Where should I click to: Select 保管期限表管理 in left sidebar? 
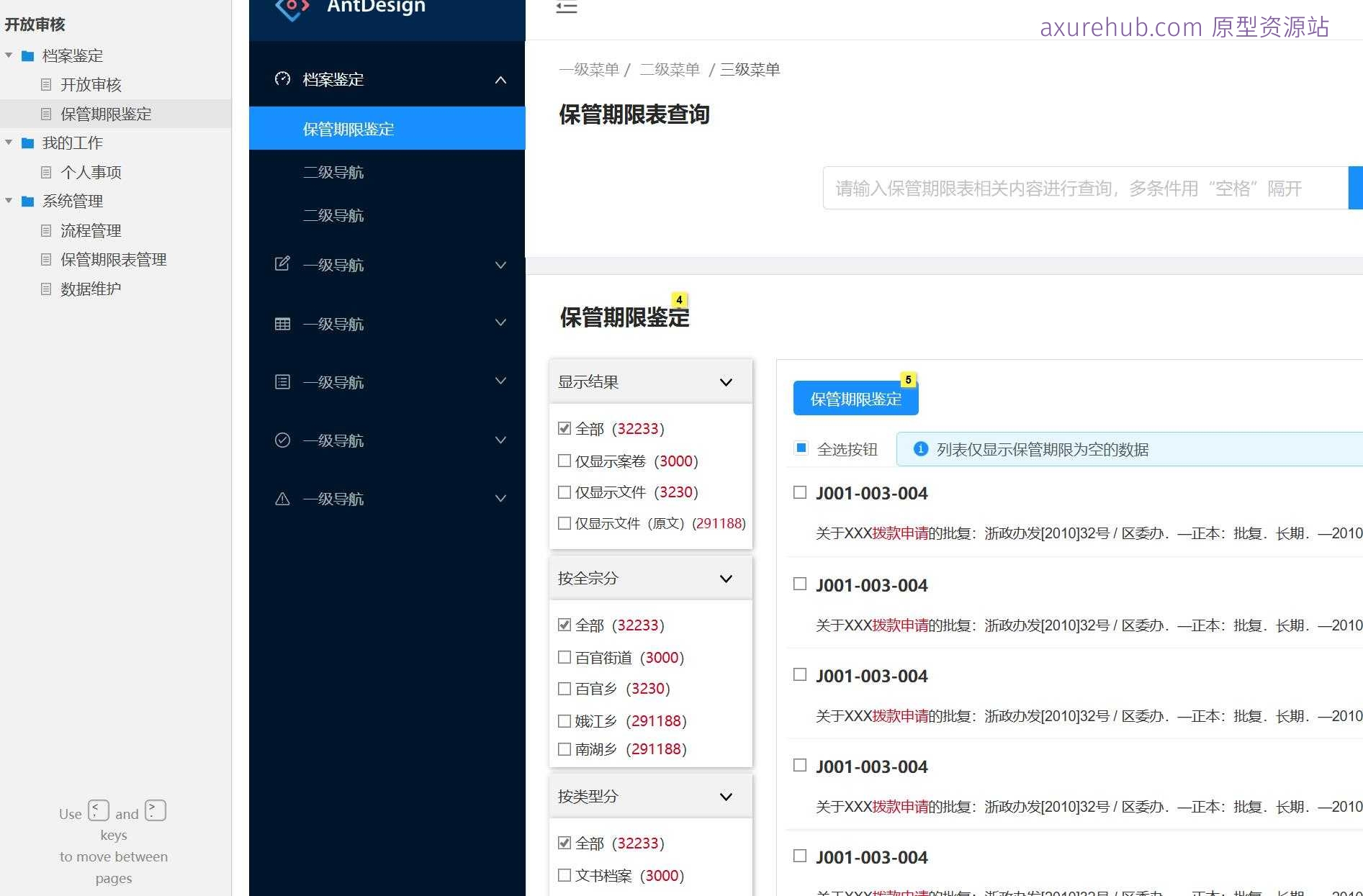113,260
